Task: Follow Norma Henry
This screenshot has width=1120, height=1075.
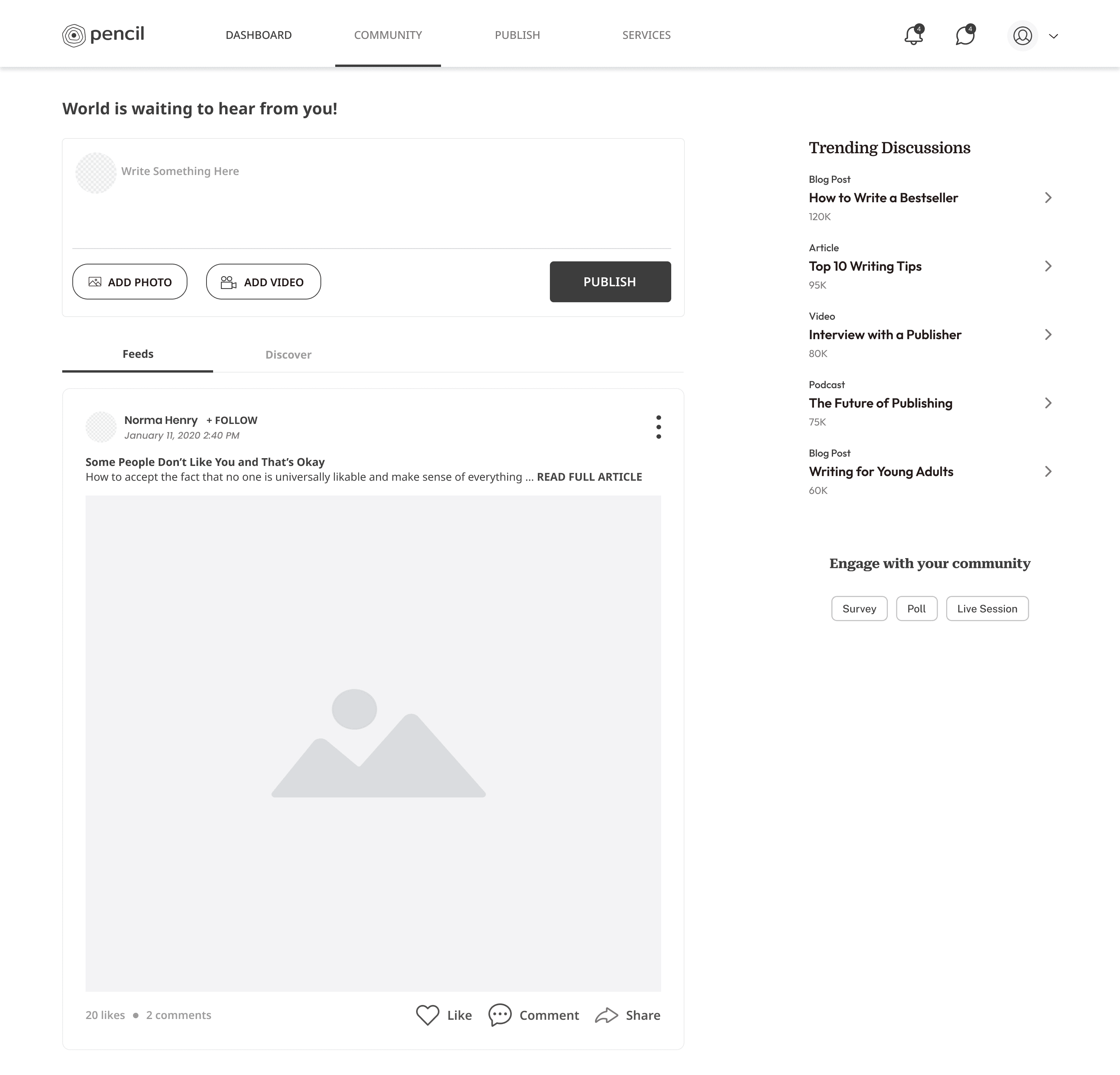Action: 232,420
